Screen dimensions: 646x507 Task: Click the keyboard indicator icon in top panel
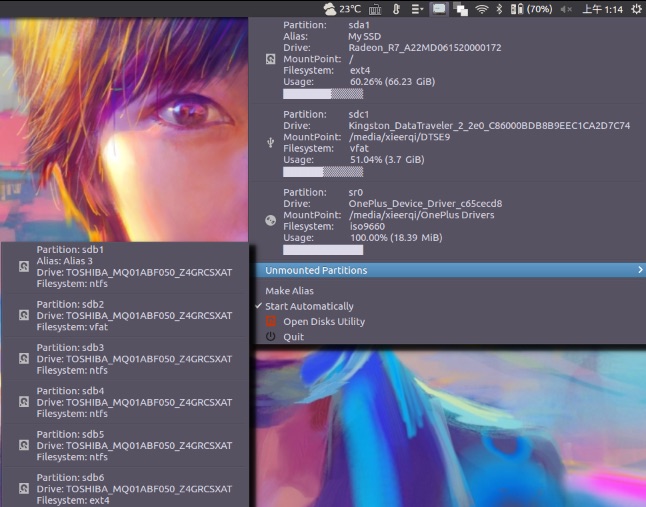pyautogui.click(x=374, y=9)
